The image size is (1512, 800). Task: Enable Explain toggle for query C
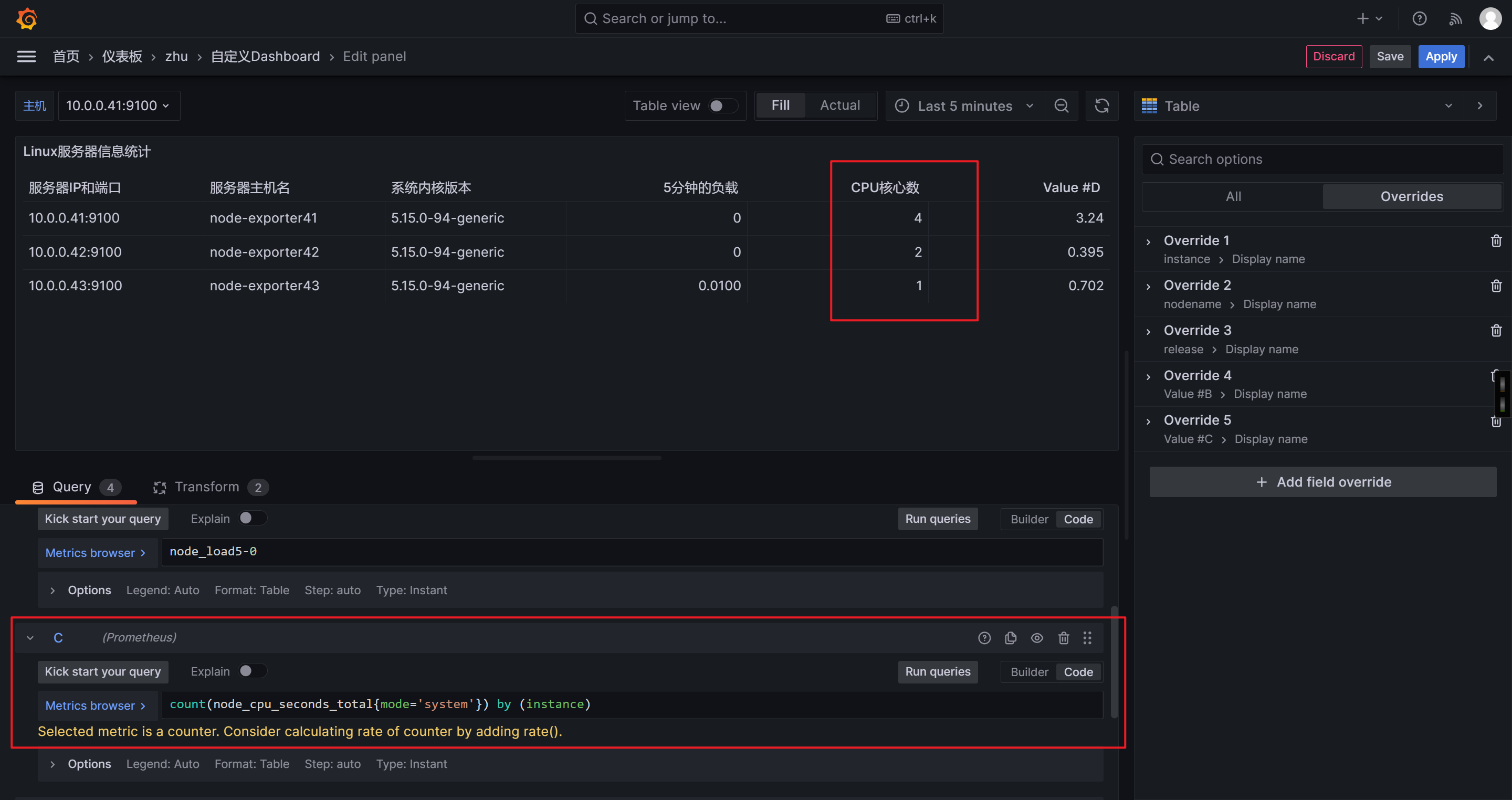(x=253, y=671)
